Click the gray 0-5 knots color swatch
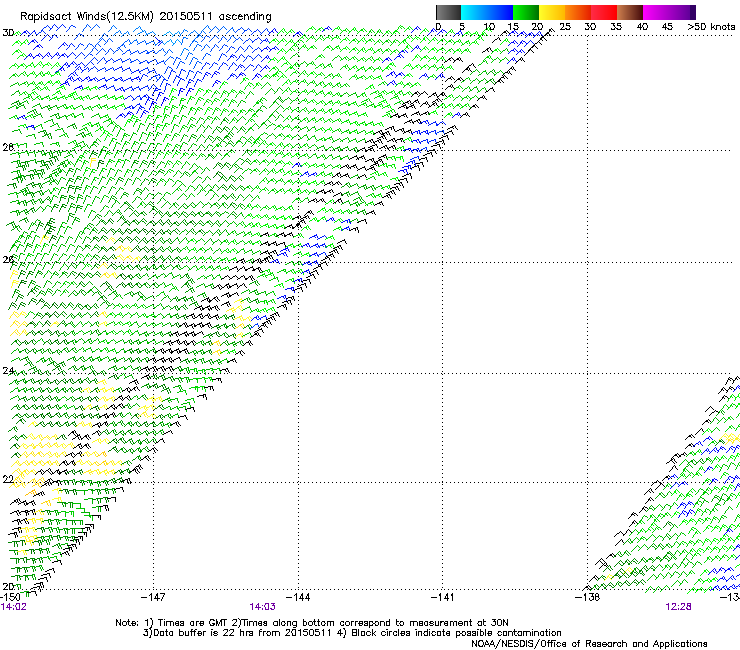The height and width of the screenshot is (650, 740). click(448, 12)
